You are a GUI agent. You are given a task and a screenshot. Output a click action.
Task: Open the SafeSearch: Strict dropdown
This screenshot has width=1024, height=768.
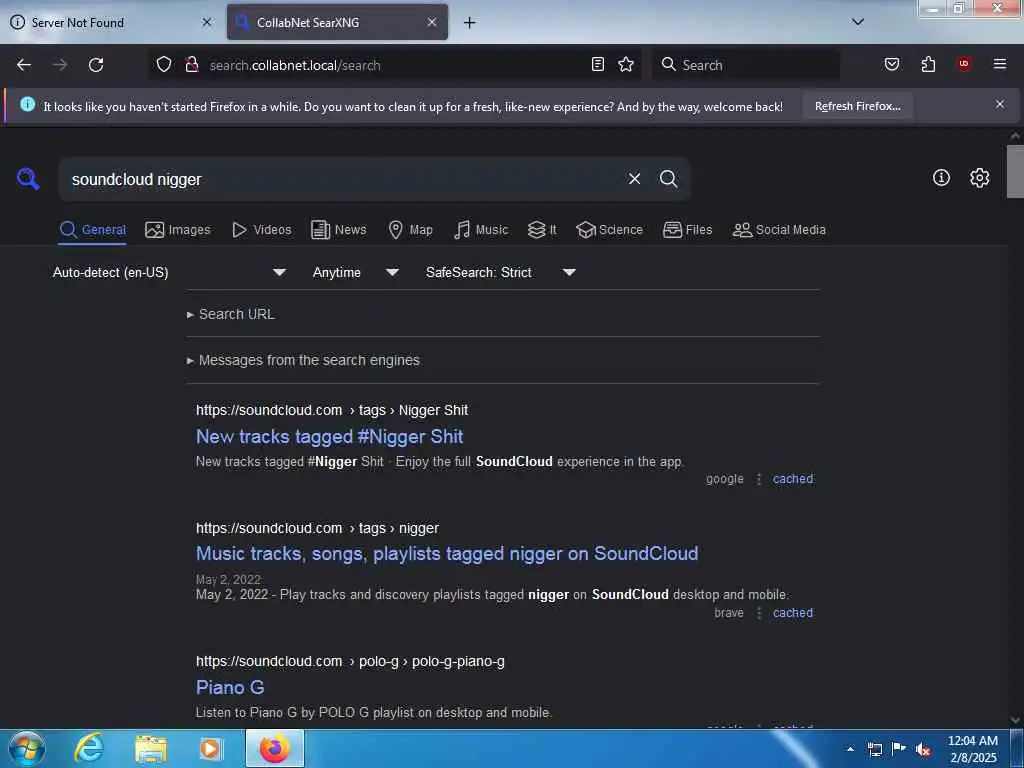501,272
